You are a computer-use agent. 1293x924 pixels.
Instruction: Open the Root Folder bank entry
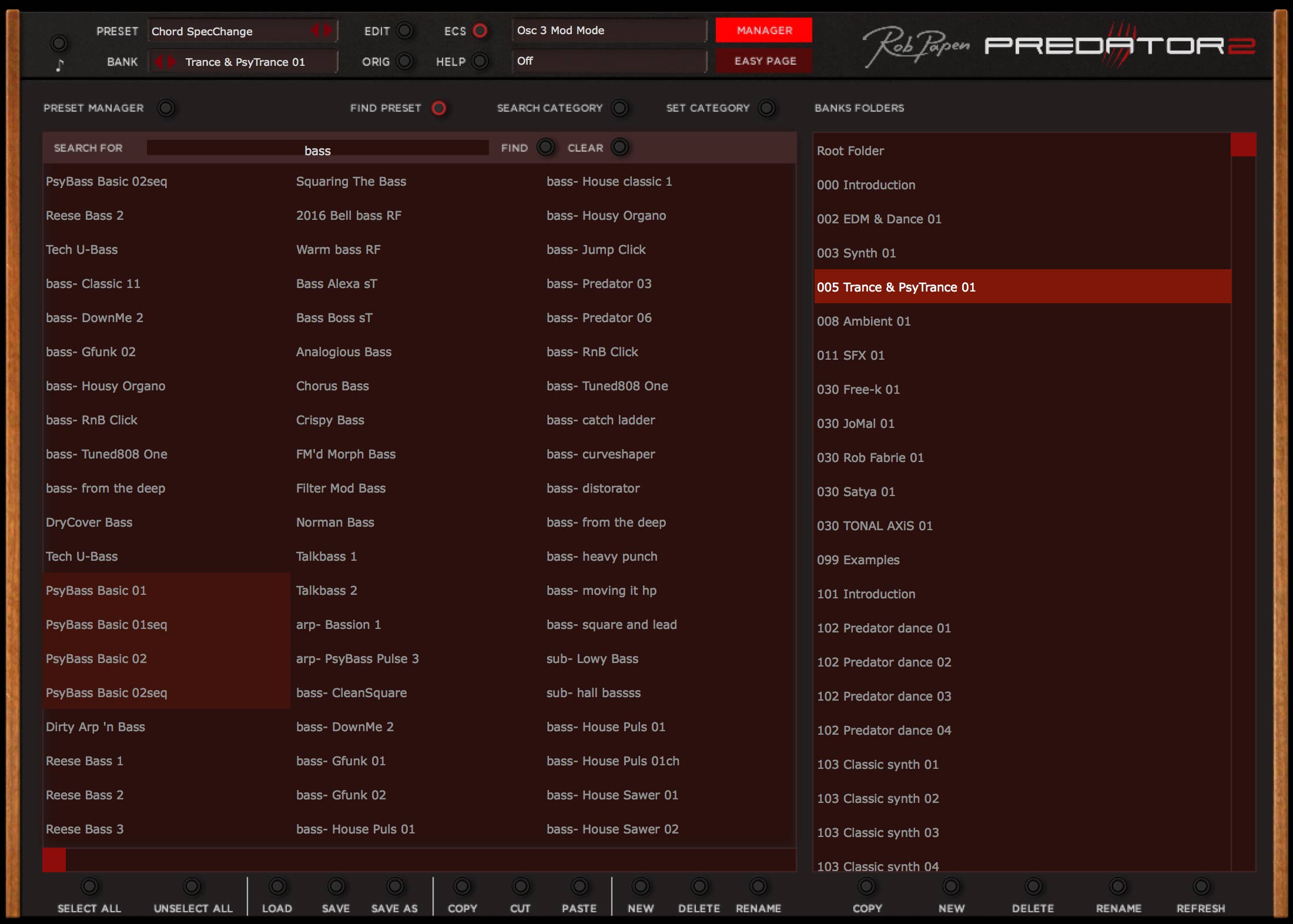[1022, 150]
